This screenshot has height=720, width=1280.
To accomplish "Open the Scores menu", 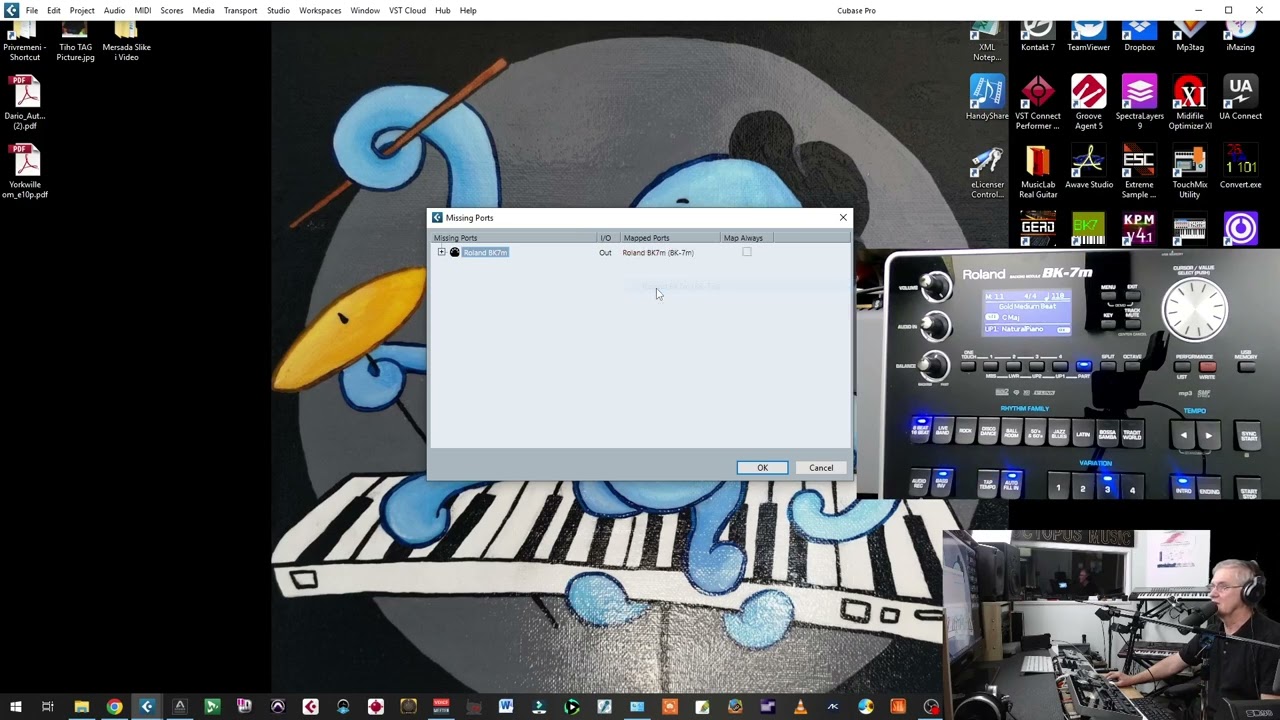I will (x=172, y=10).
